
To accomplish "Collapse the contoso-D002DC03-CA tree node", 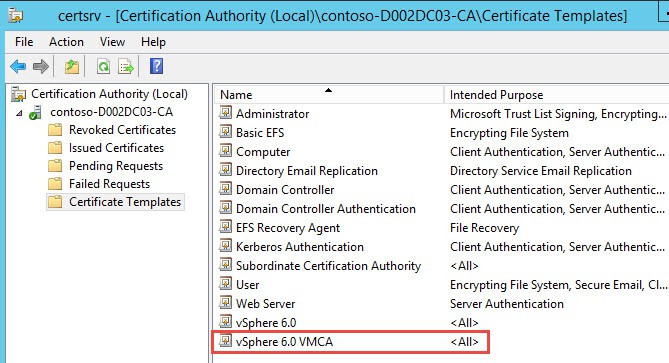I will click(x=19, y=113).
